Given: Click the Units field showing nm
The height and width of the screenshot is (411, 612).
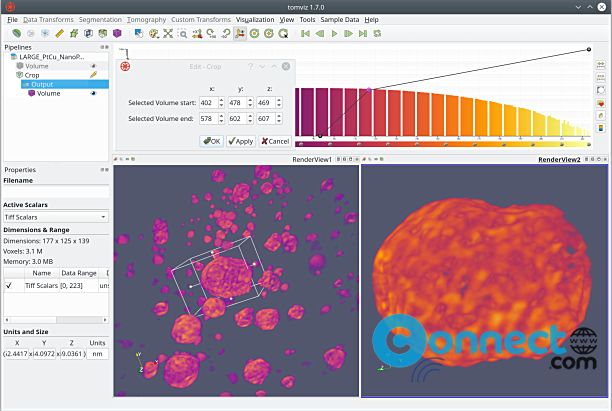Looking at the screenshot, I should click(x=97, y=354).
